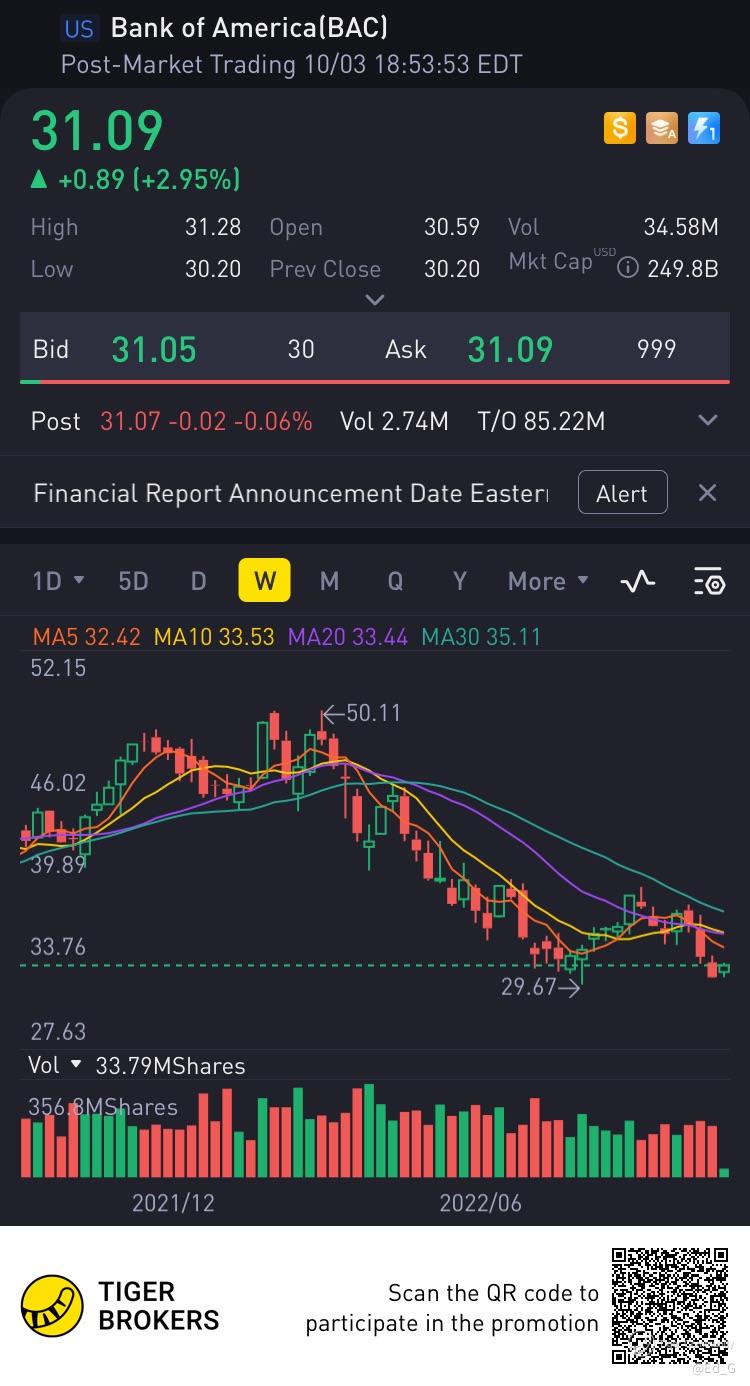Tap the stacked layers badge icon
Image resolution: width=750 pixels, height=1386 pixels.
tap(662, 128)
